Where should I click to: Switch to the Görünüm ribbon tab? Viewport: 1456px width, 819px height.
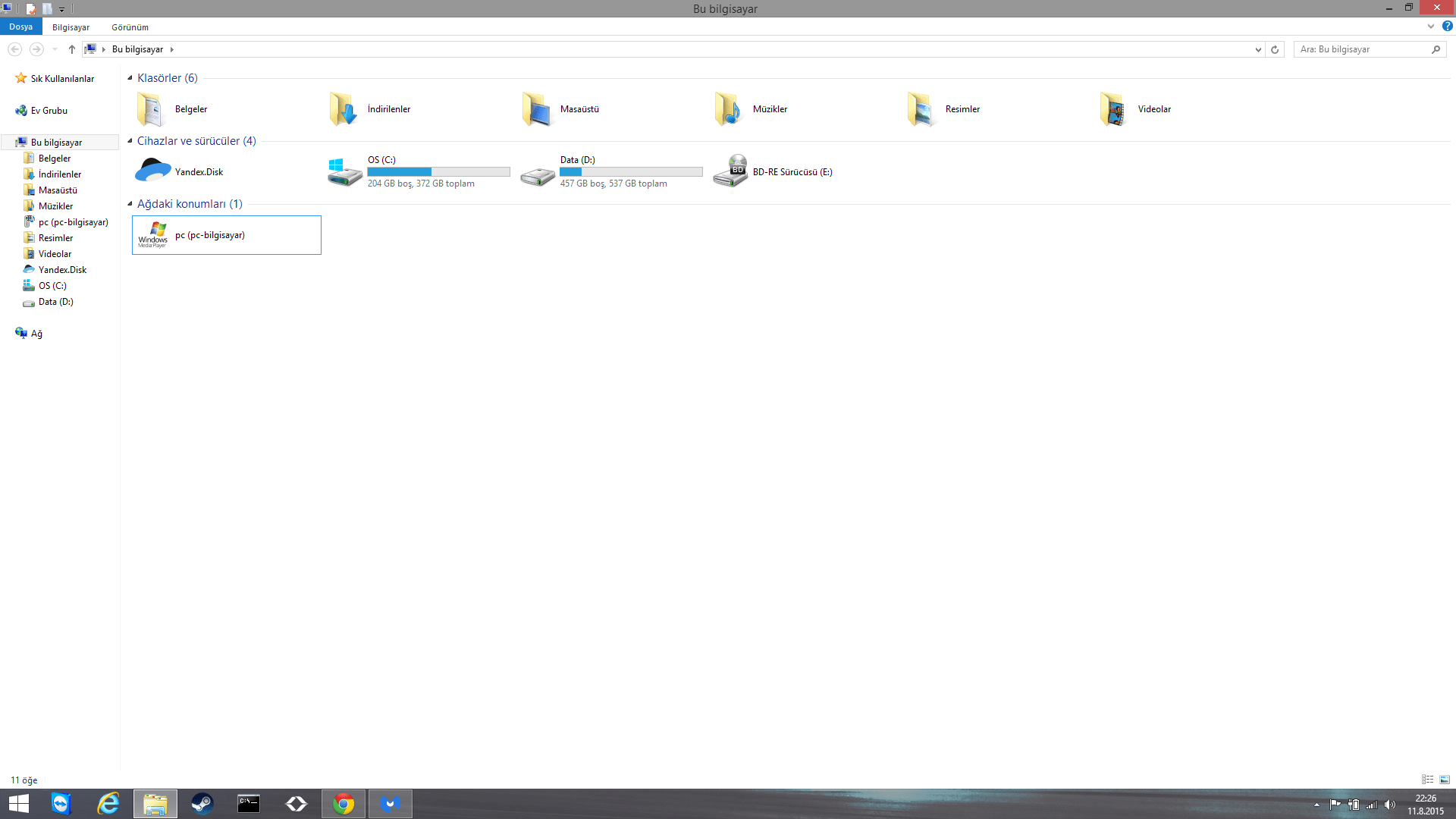point(130,27)
